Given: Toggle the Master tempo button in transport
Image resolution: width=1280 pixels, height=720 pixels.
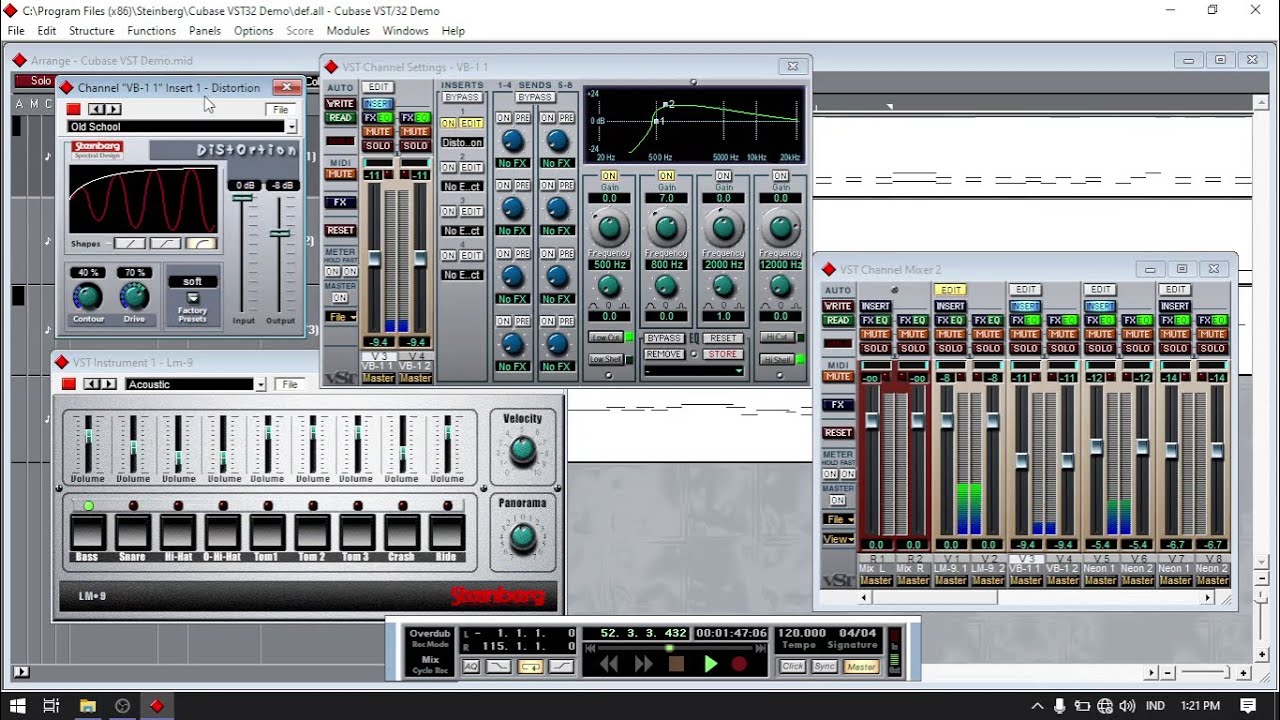Looking at the screenshot, I should (x=861, y=667).
